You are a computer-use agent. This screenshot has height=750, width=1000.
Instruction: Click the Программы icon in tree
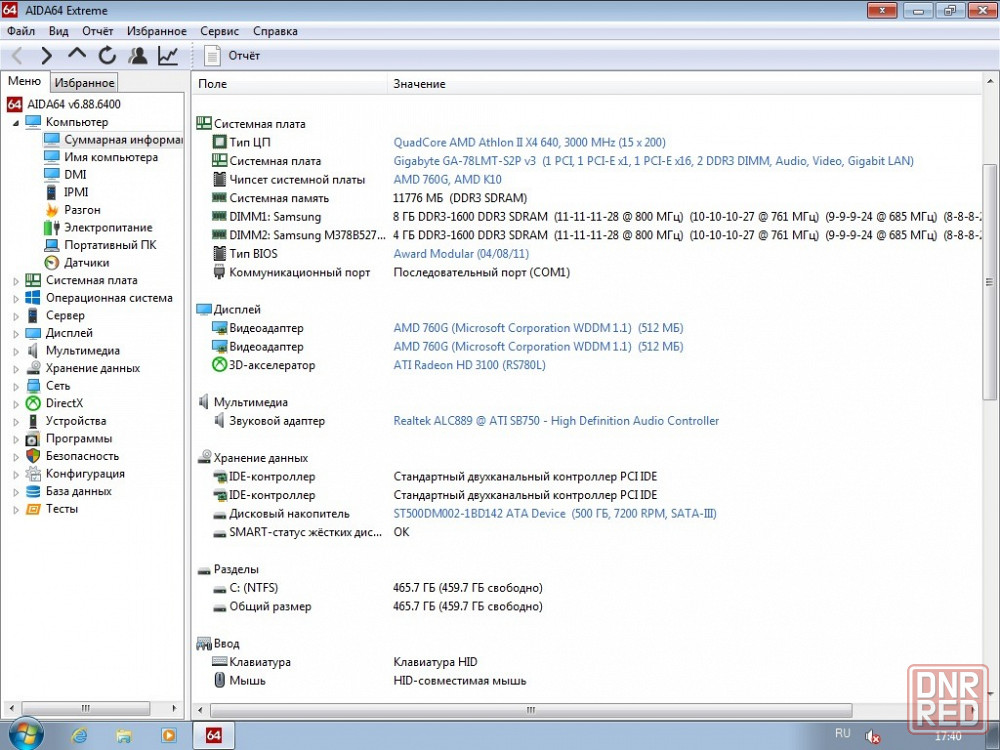click(33, 439)
